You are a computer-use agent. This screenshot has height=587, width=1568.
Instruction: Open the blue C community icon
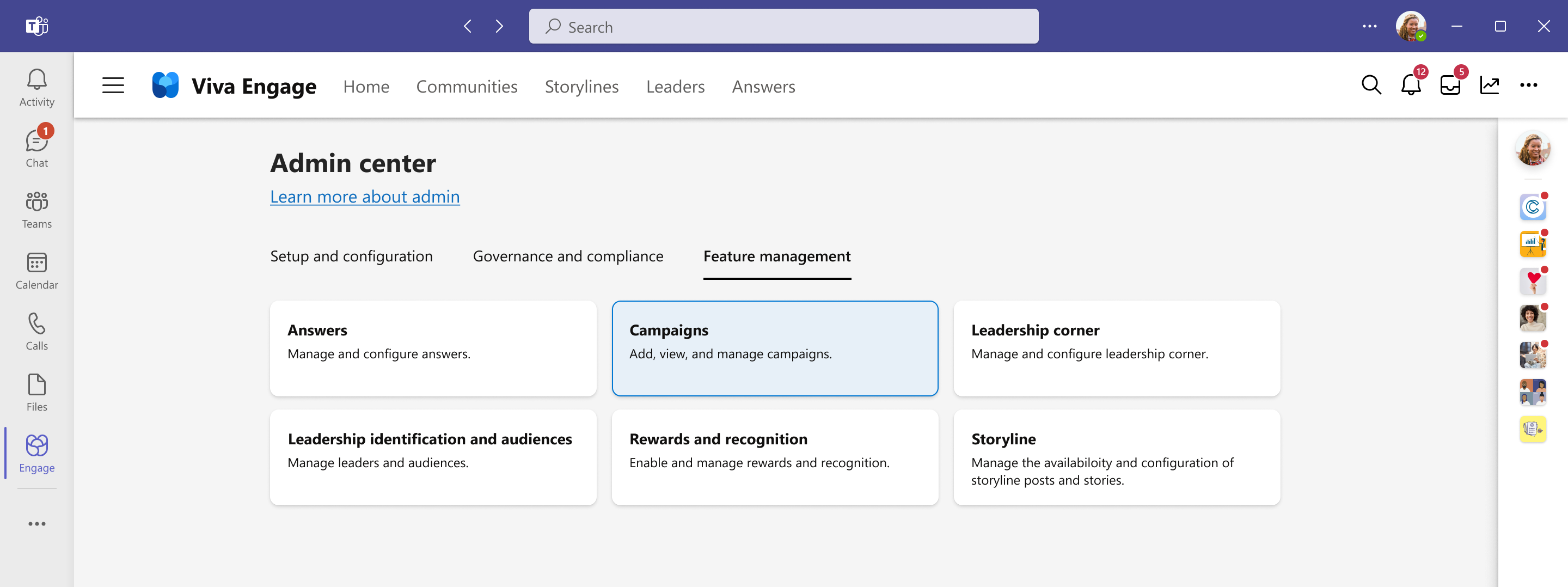click(1532, 207)
